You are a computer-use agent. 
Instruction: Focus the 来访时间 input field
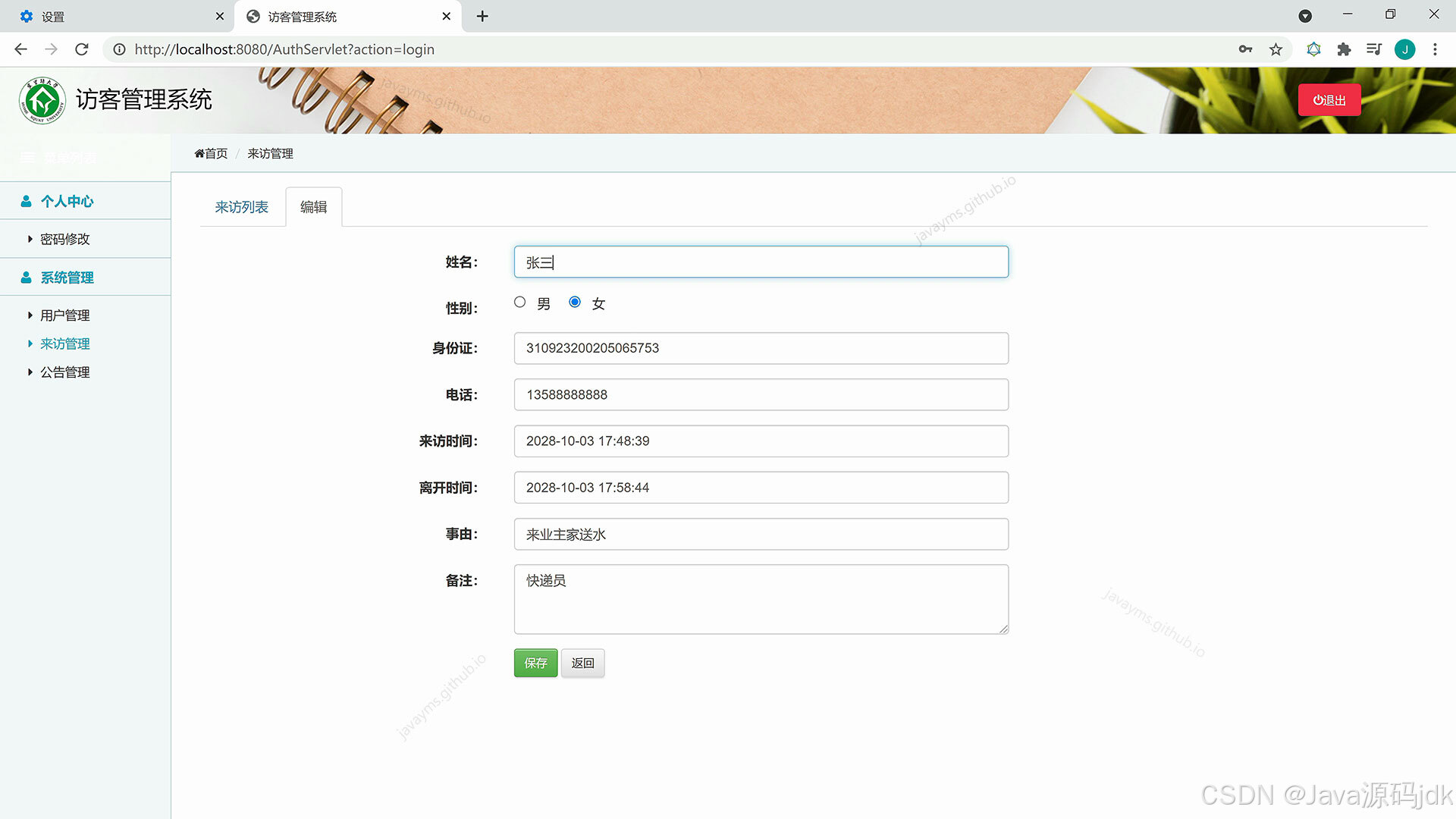(761, 441)
